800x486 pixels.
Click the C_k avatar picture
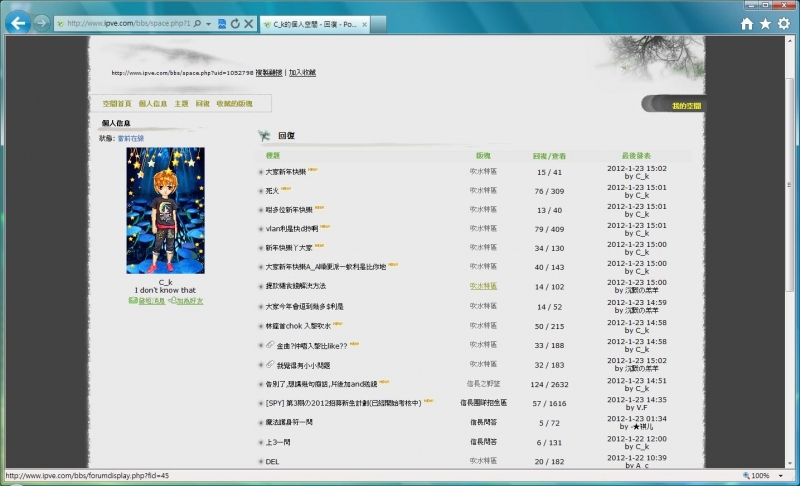[165, 210]
